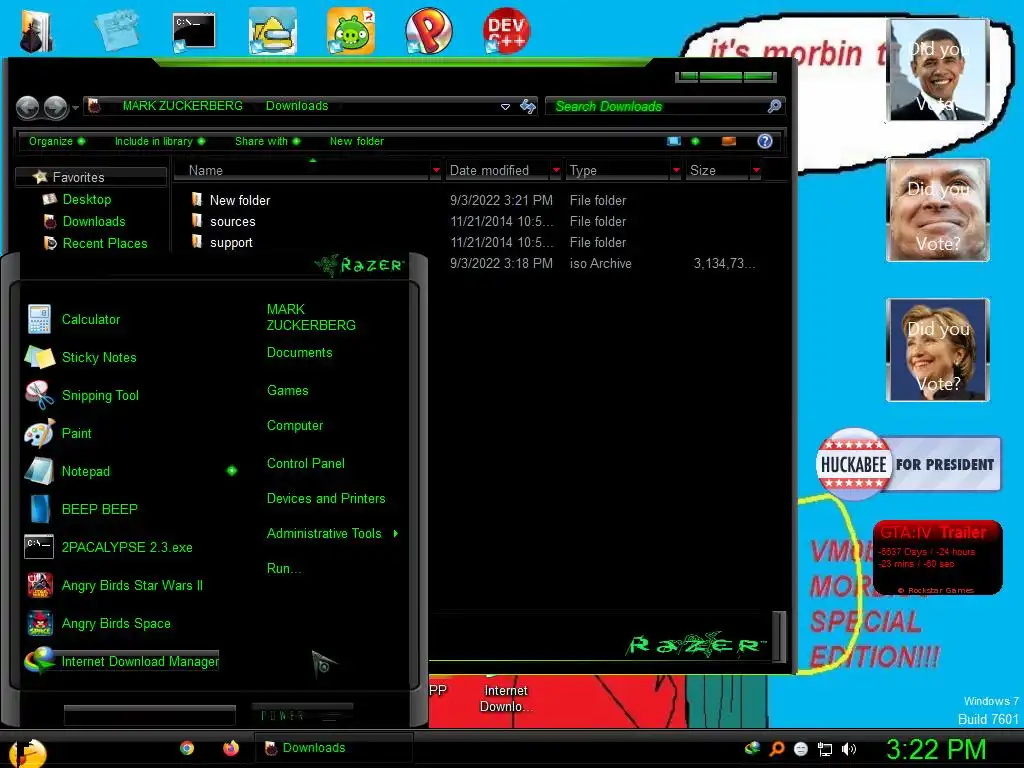Screen dimensions: 1024x768
Task: Open the Run... dialog entry
Action: click(x=284, y=569)
